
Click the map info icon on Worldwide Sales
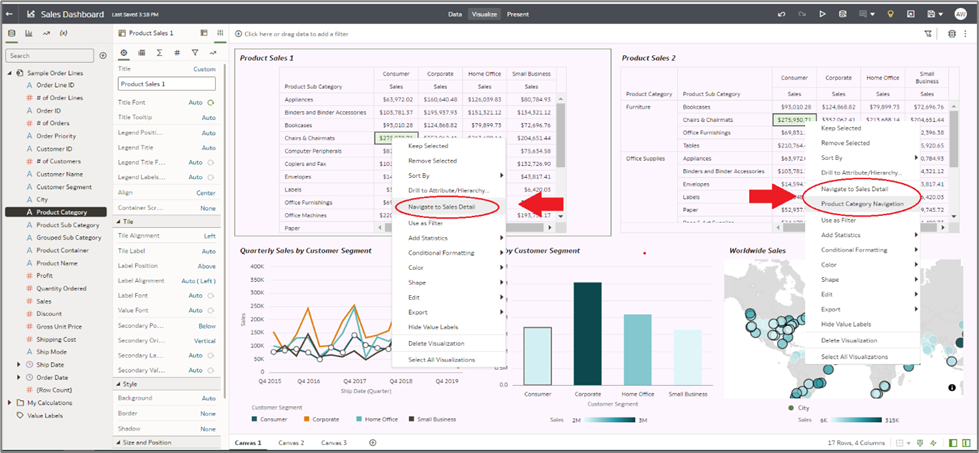pyautogui.click(x=952, y=387)
